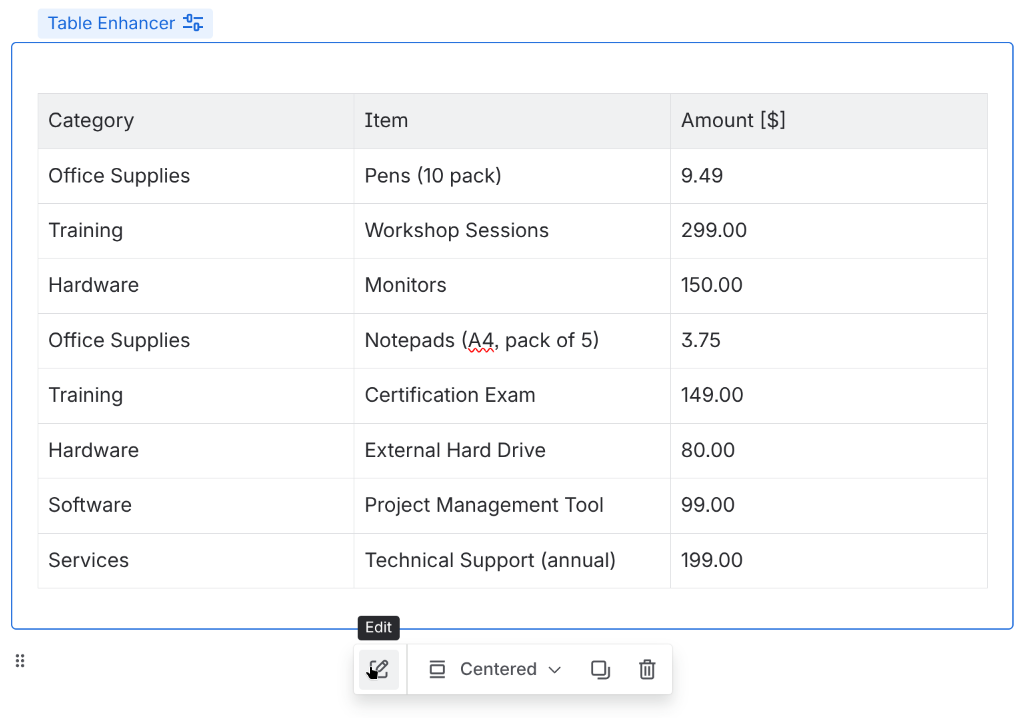Select the Category column header

pyautogui.click(x=91, y=121)
